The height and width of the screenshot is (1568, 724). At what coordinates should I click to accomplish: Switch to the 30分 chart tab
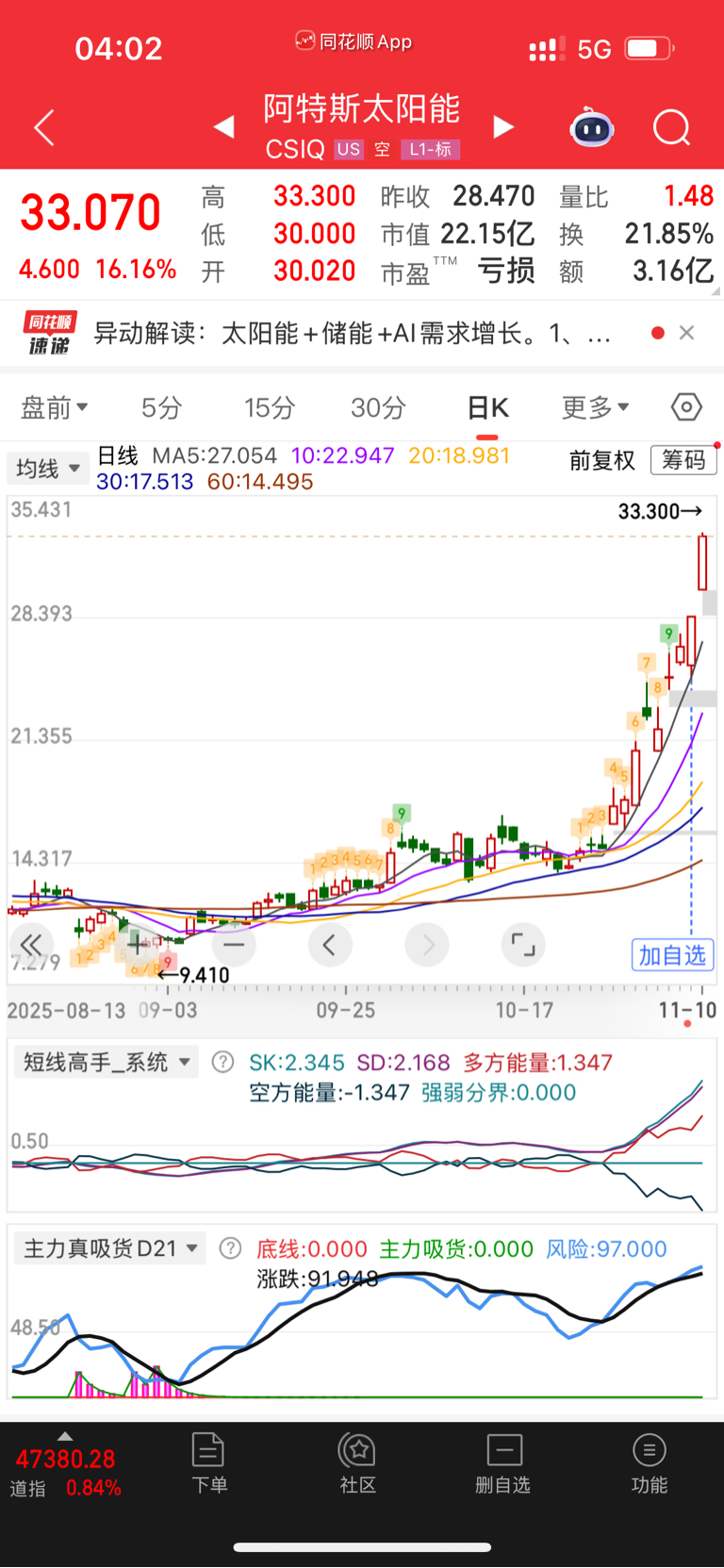click(x=378, y=407)
